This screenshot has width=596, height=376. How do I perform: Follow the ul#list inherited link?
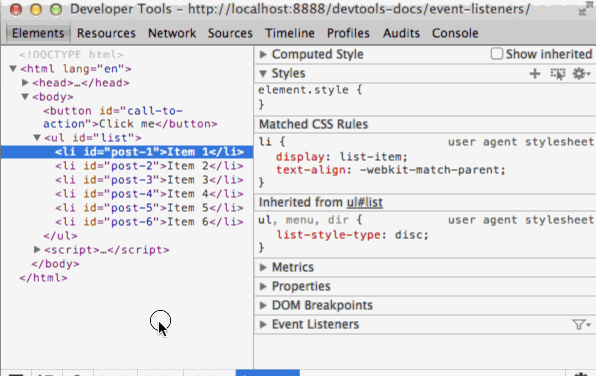[365, 202]
